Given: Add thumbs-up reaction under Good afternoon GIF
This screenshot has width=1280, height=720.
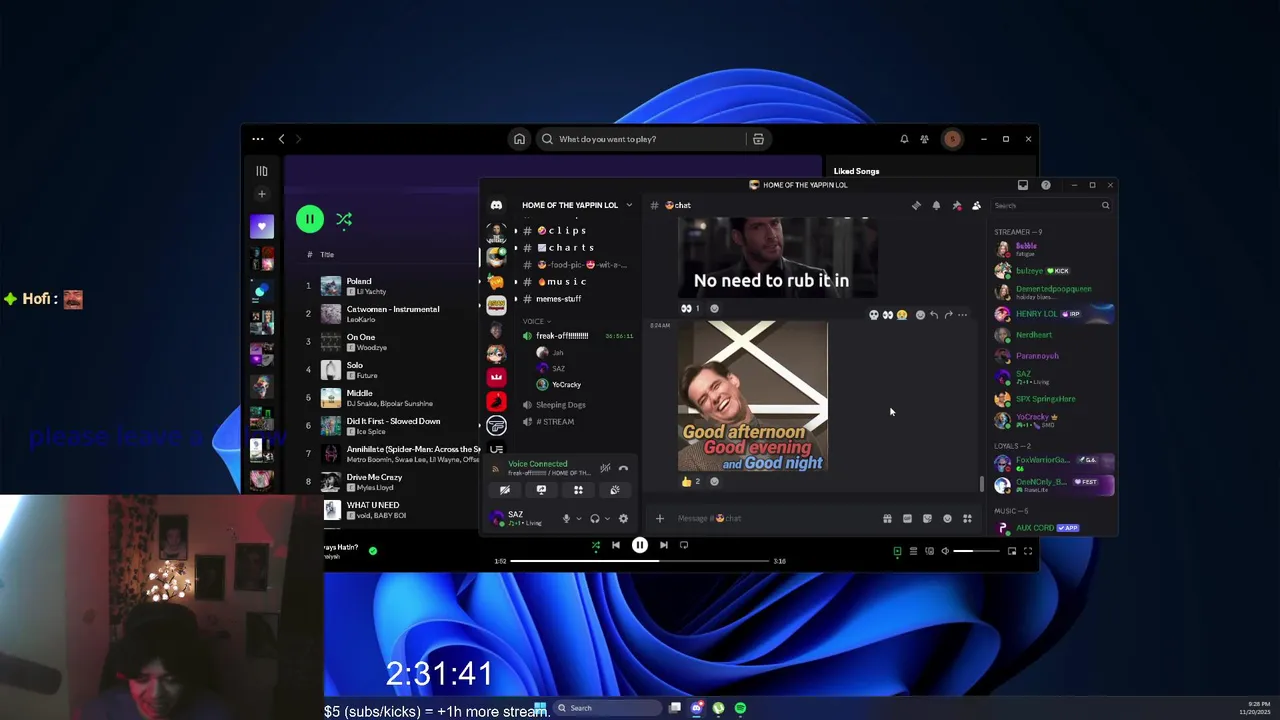Looking at the screenshot, I should tap(690, 481).
